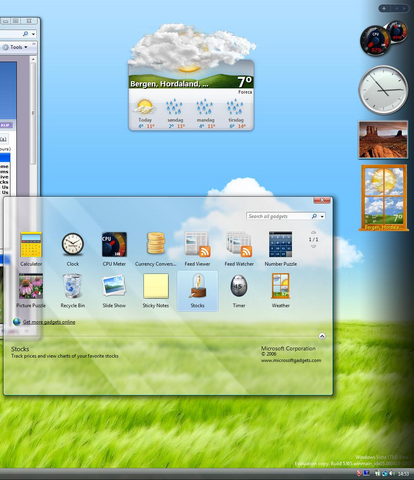Open search dropdown arrow in background window

point(33,34)
